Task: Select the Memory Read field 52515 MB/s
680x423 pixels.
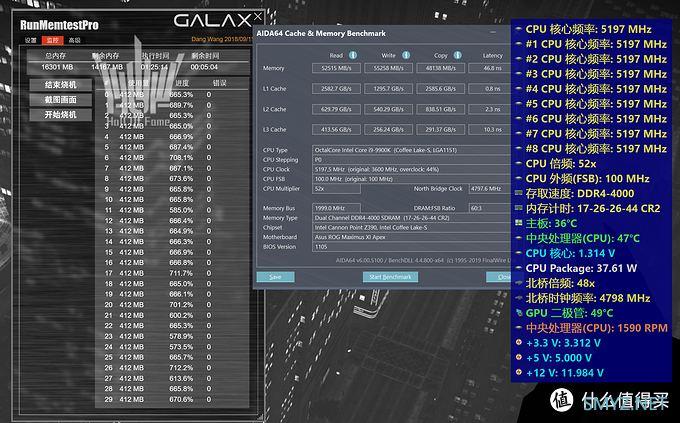Action: coord(336,68)
